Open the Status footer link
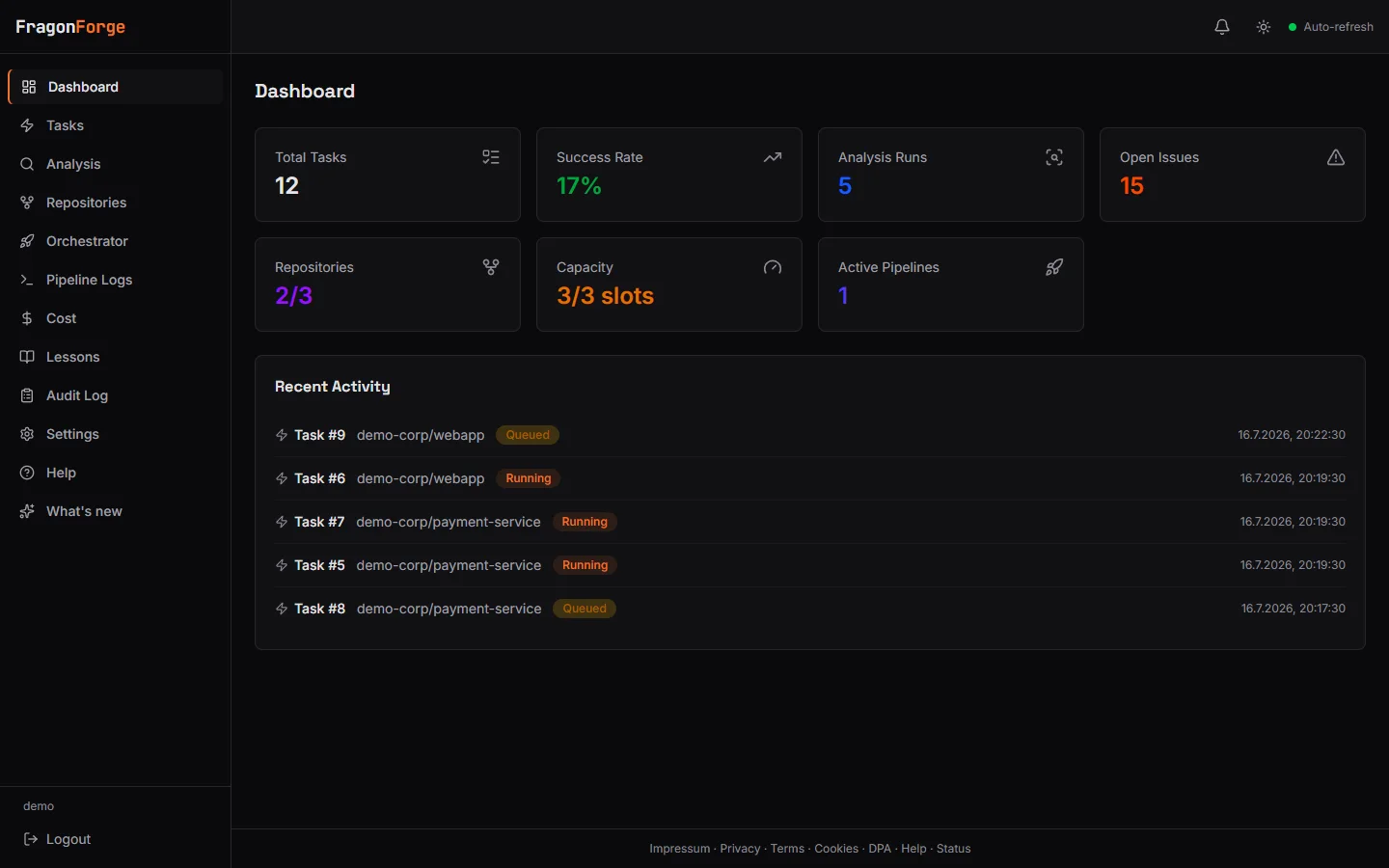The image size is (1389, 868). (954, 849)
